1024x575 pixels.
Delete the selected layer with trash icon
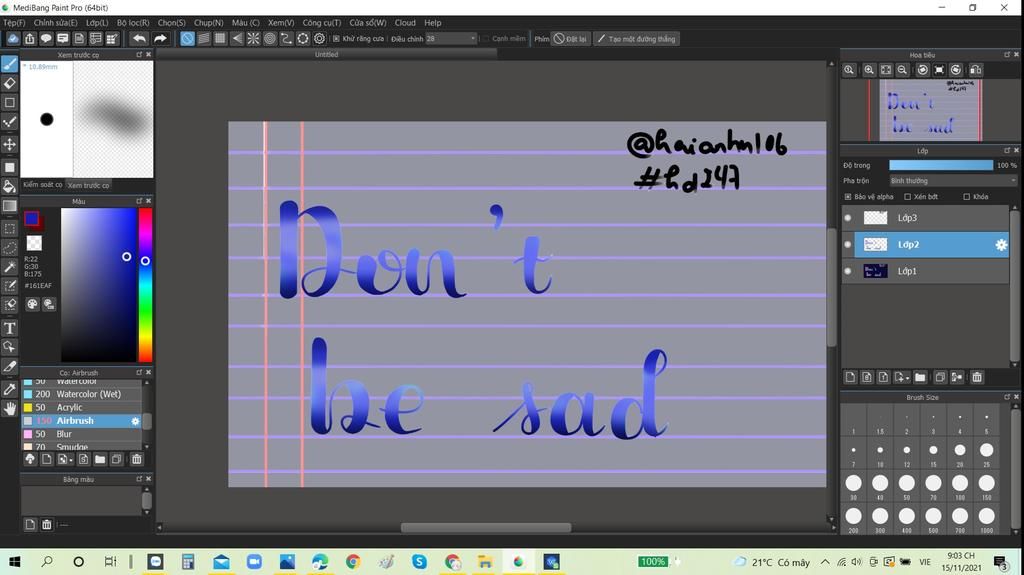(977, 377)
